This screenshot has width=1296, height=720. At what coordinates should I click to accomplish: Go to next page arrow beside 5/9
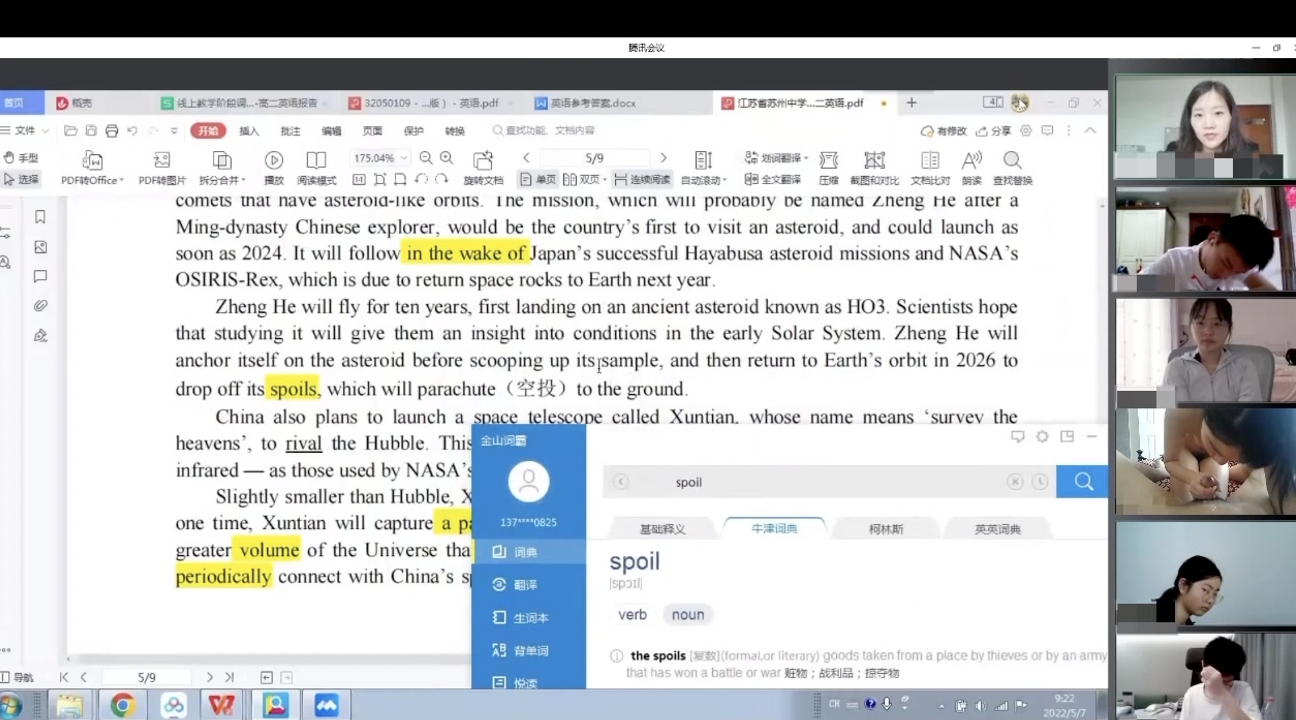point(663,158)
